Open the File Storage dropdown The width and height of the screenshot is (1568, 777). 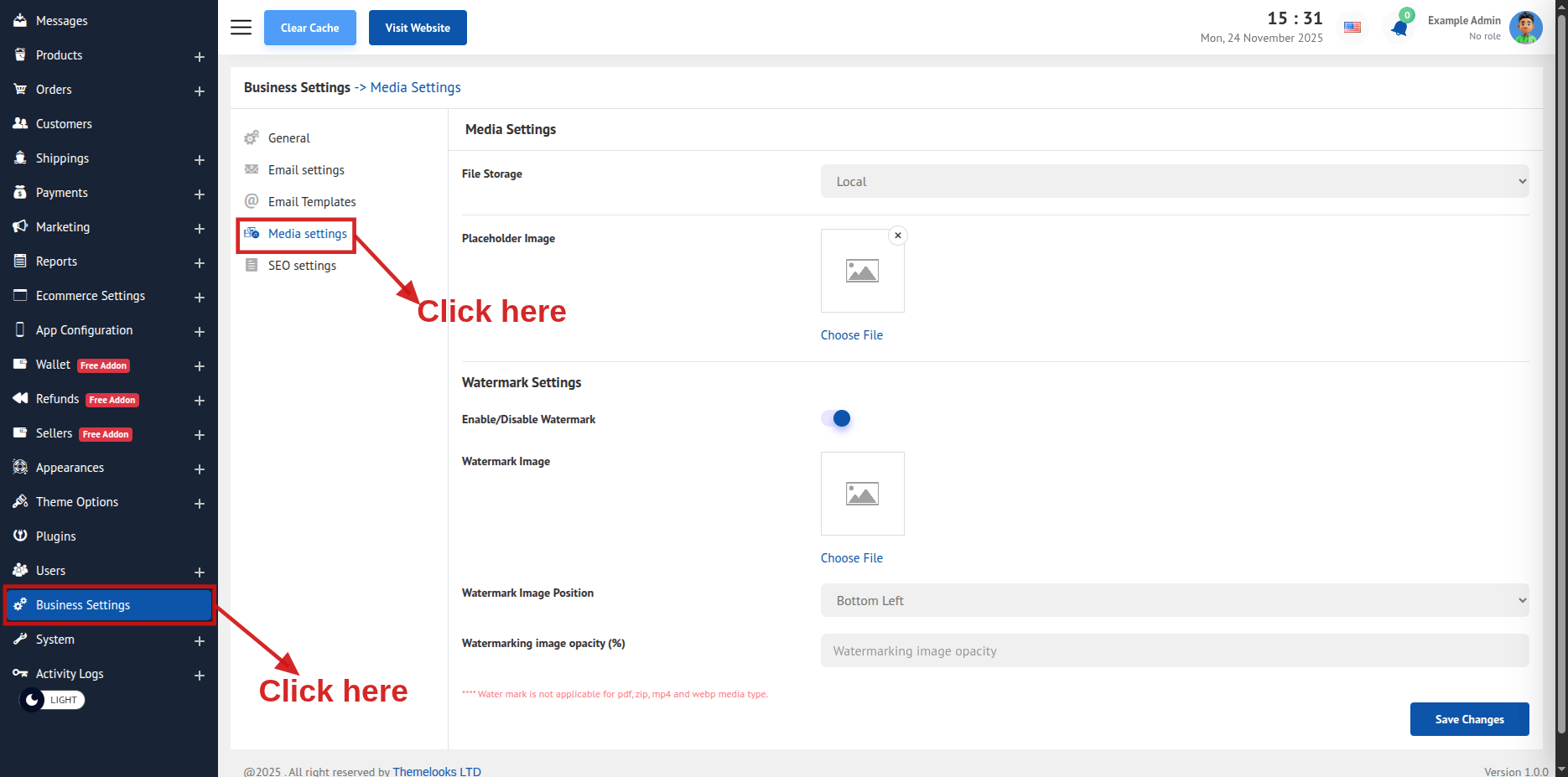coord(1174,181)
